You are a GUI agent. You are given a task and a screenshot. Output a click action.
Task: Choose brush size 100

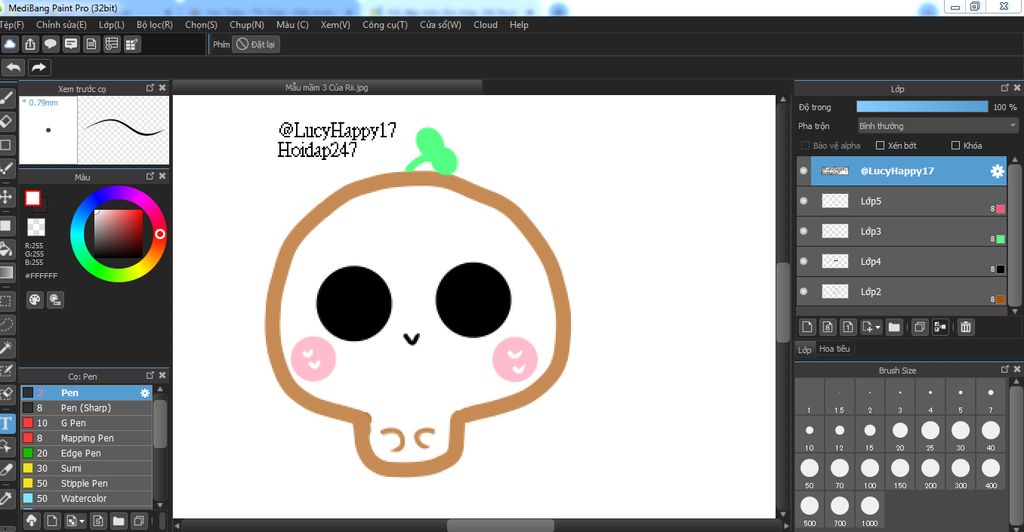click(x=870, y=473)
